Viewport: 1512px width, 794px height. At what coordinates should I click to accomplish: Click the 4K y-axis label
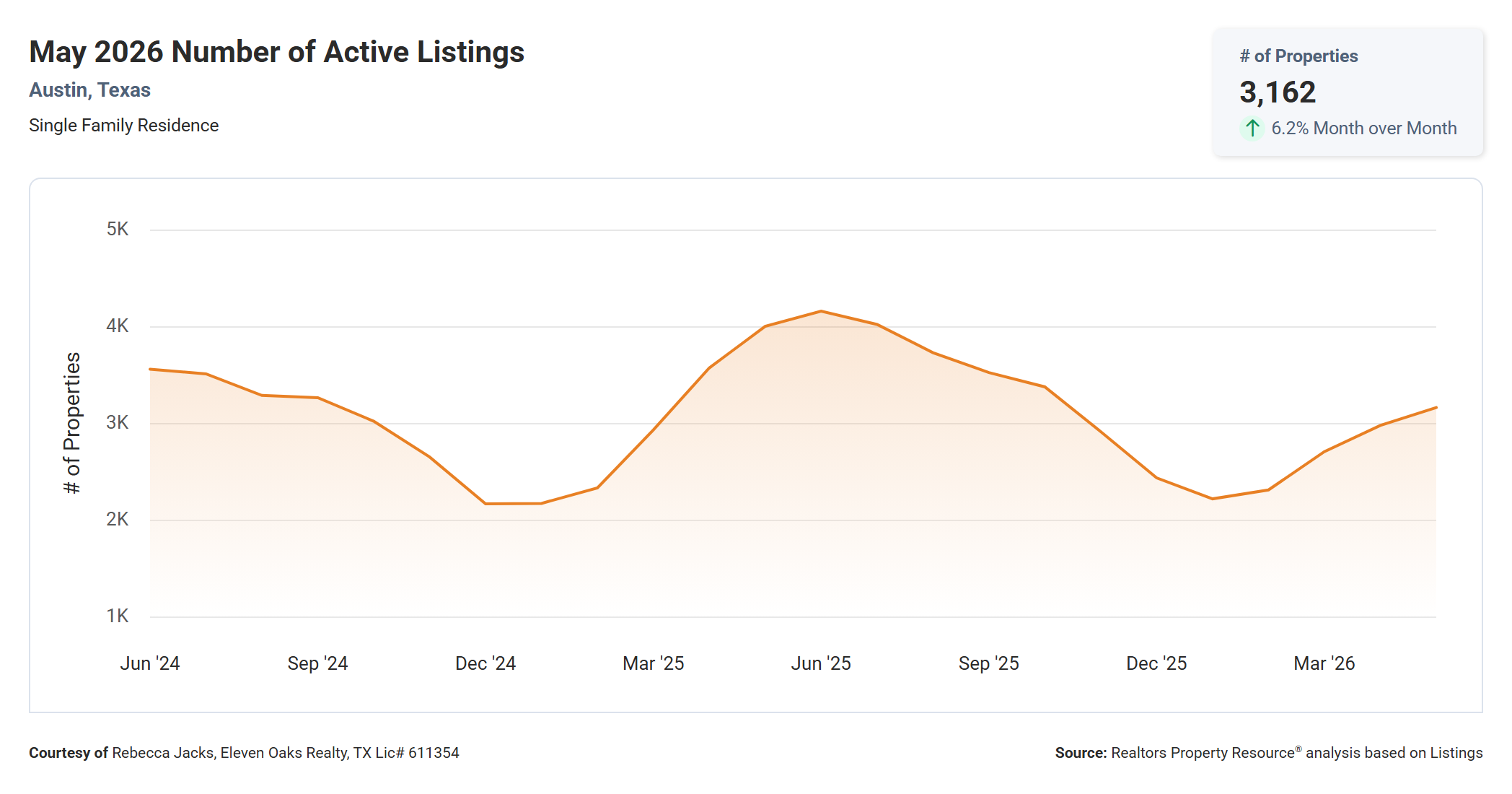pyautogui.click(x=118, y=326)
